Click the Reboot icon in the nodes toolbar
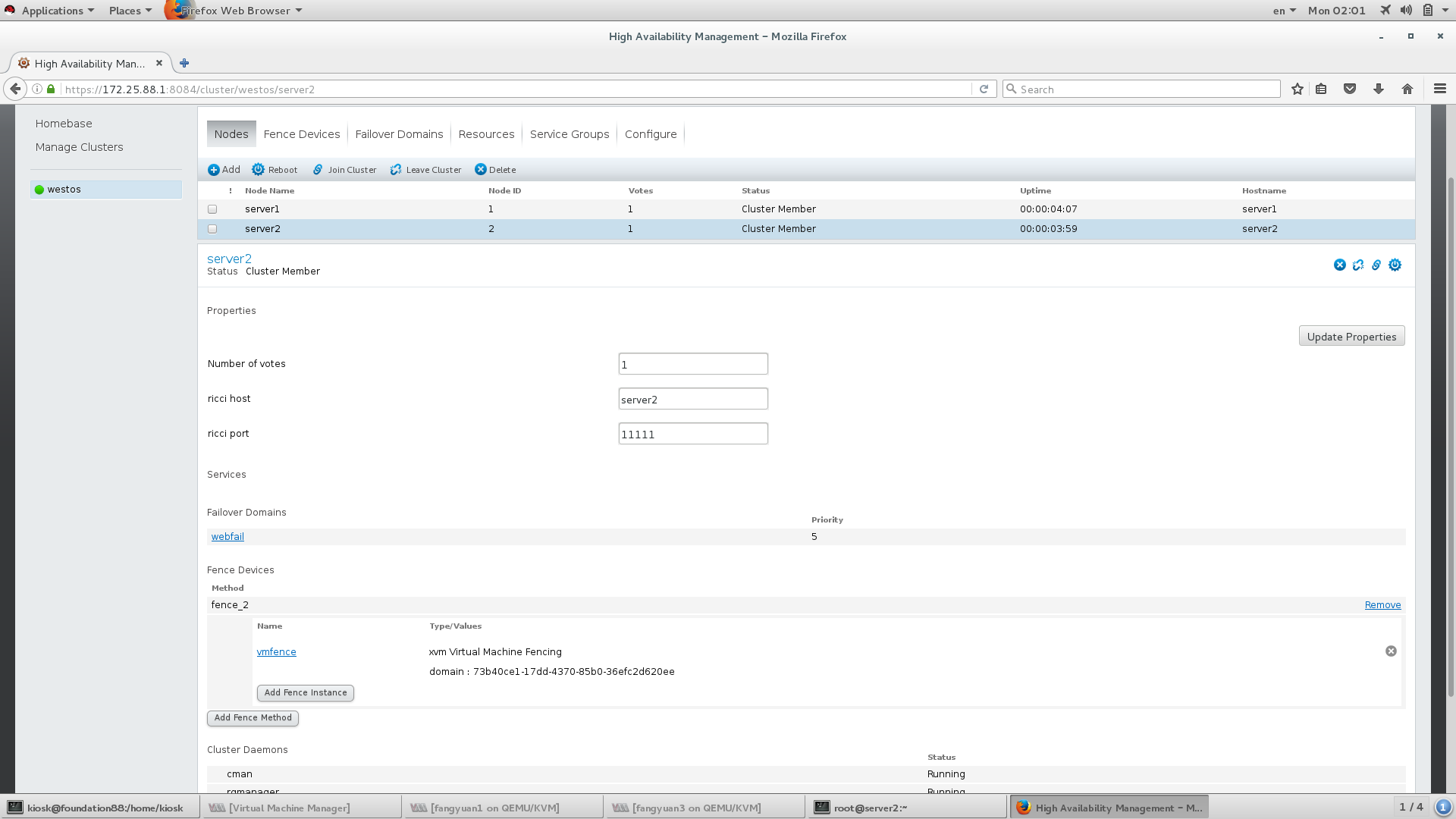1456x819 pixels. click(x=259, y=170)
